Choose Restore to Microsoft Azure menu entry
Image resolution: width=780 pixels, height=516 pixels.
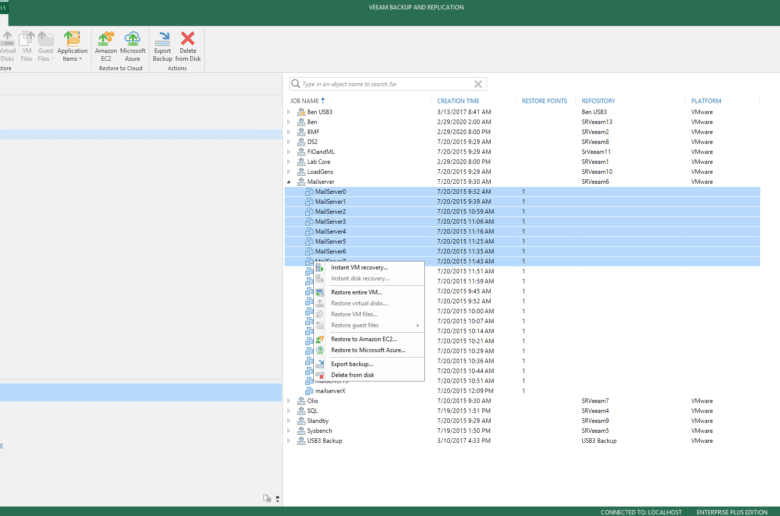pyautogui.click(x=369, y=350)
